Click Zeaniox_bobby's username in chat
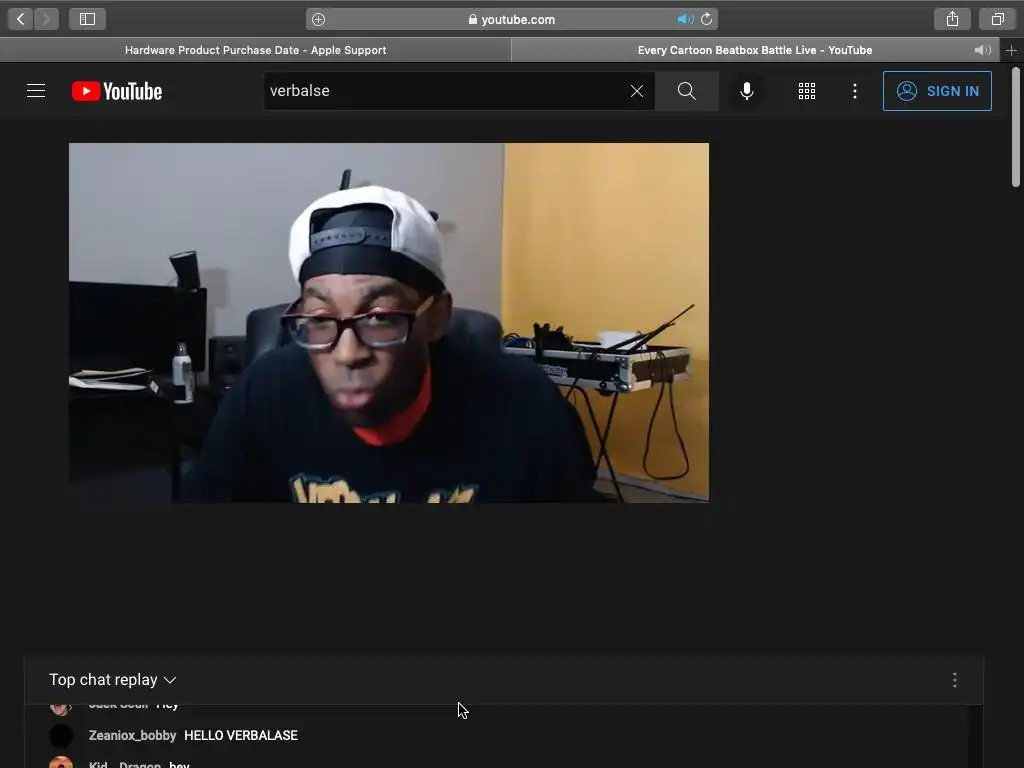Viewport: 1024px width, 768px height. 133,735
